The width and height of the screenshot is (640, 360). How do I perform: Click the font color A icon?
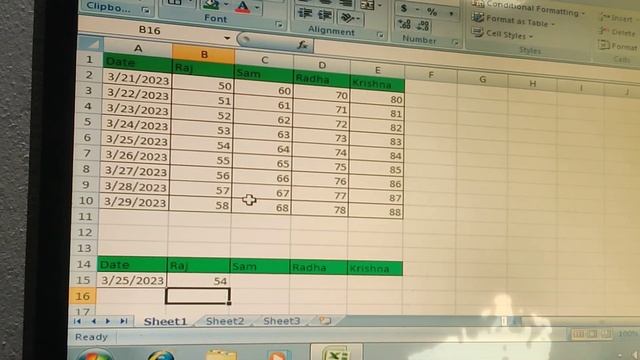pyautogui.click(x=242, y=7)
